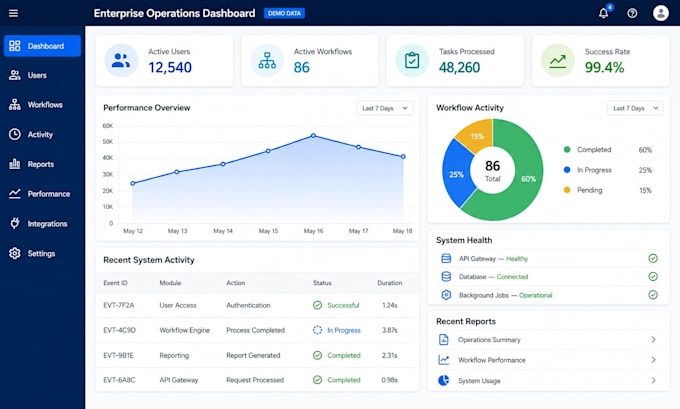Click the green 60% donut segment
The height and width of the screenshot is (409, 680).
pyautogui.click(x=528, y=179)
